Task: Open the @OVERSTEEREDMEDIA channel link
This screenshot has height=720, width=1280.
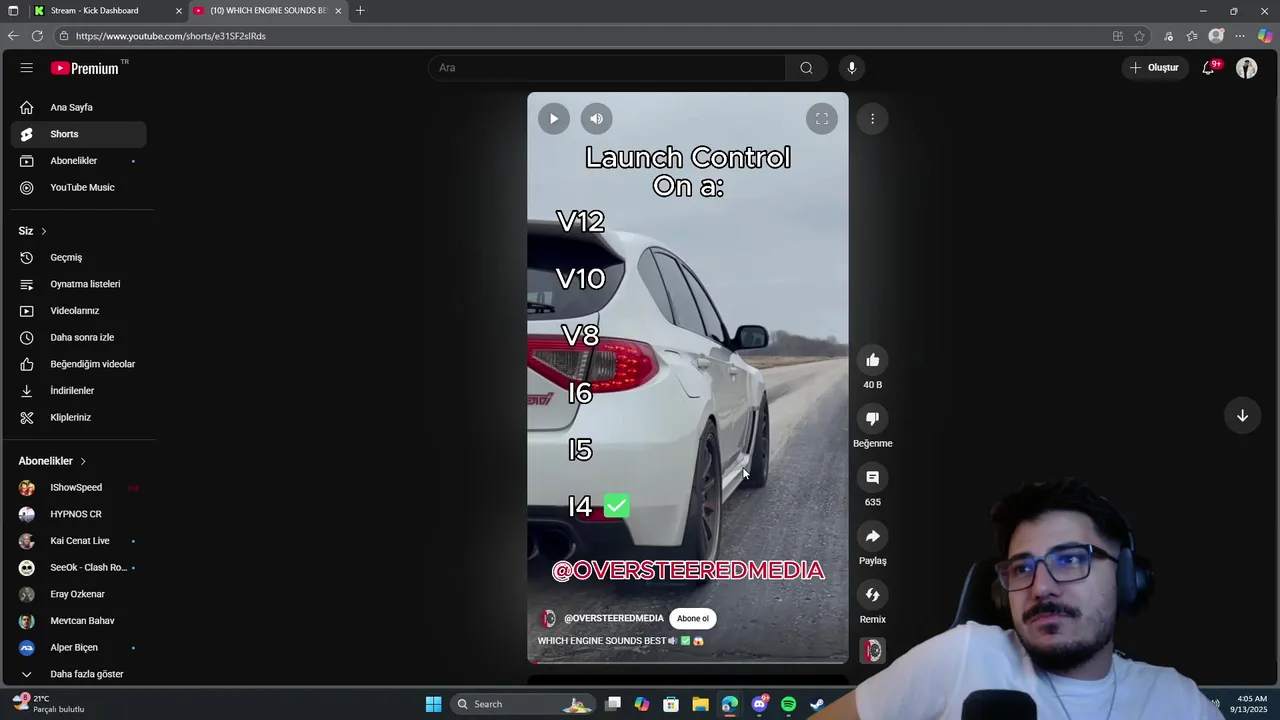Action: pos(614,618)
